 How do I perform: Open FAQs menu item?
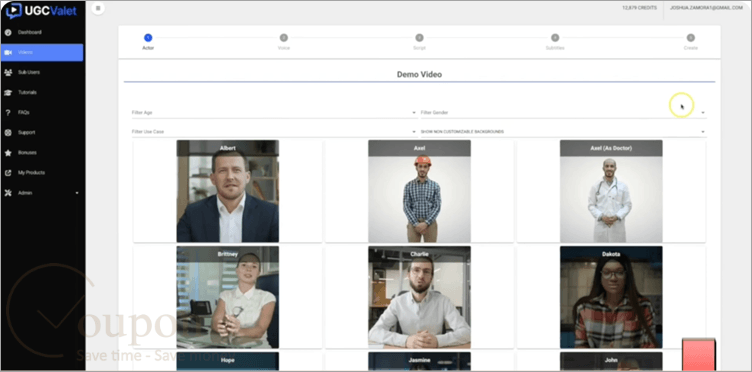pos(42,113)
